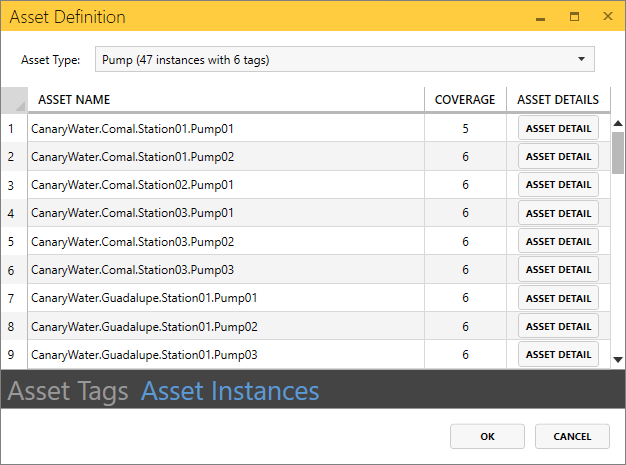Open Asset Detail for Comal.Station01.Pump02
This screenshot has width=626, height=465.
tap(558, 156)
